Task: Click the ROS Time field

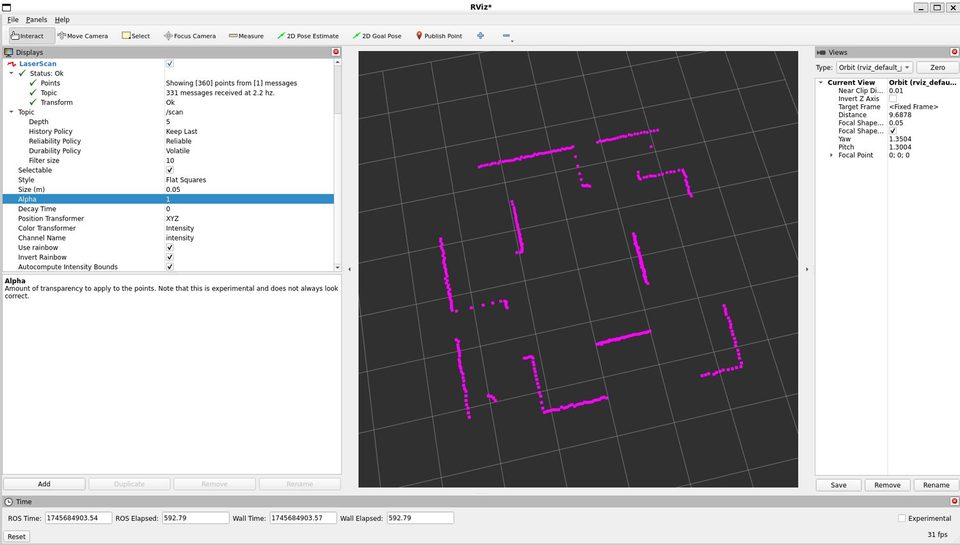Action: click(x=78, y=518)
